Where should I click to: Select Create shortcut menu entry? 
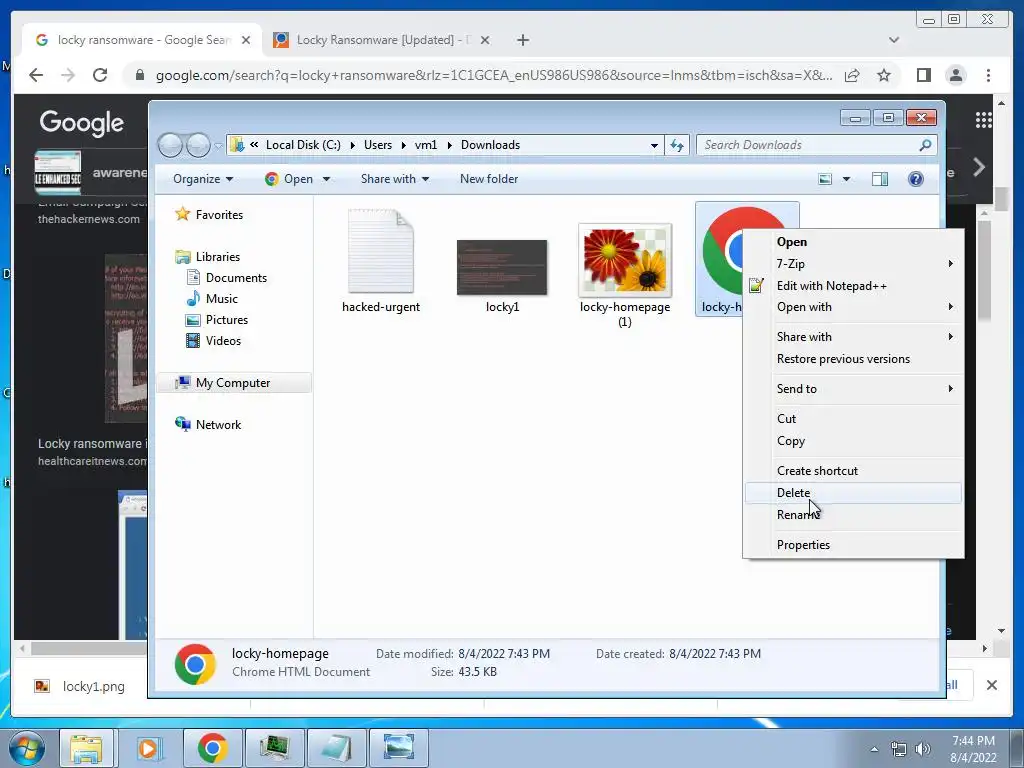coord(853,471)
